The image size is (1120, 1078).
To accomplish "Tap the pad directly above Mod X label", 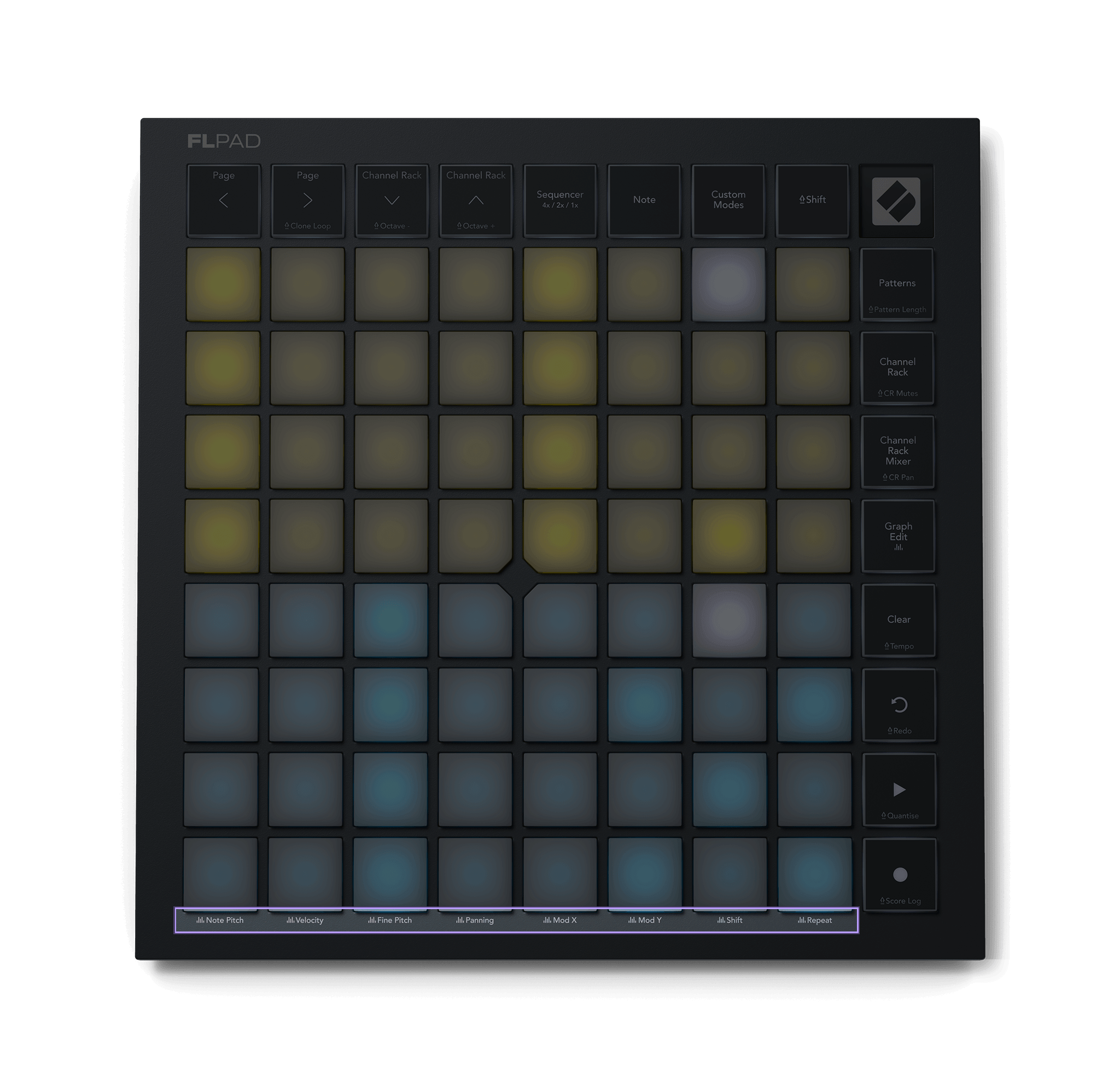I will click(560, 874).
